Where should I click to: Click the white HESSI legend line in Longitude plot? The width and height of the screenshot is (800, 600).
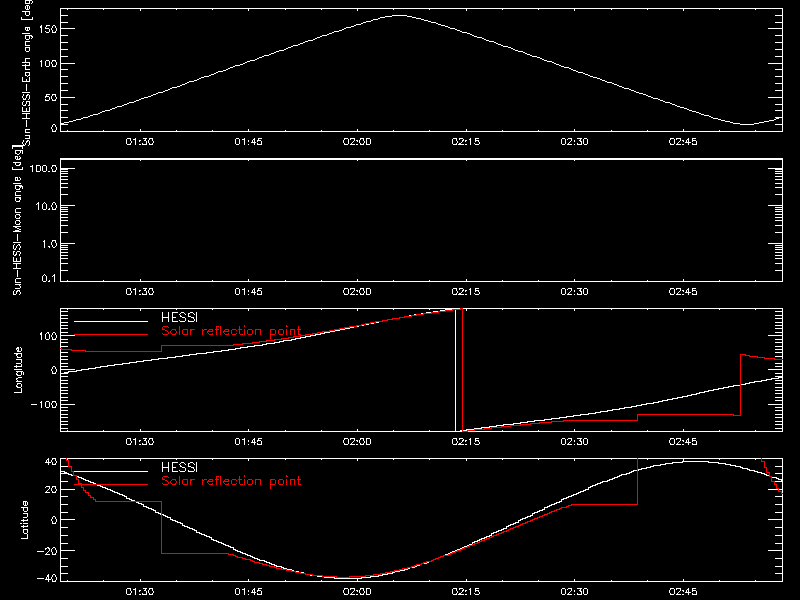(111, 321)
